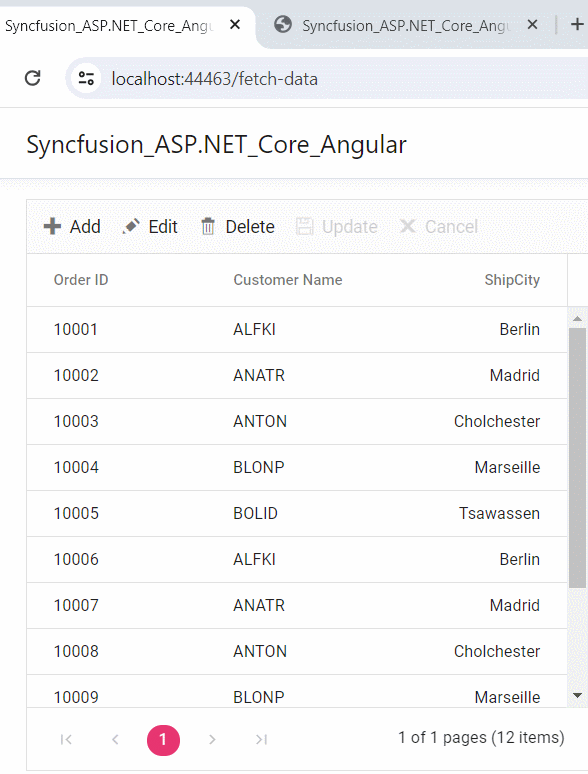Click the Edit toolbar button
Viewport: 588px width, 774px height.
coord(150,227)
